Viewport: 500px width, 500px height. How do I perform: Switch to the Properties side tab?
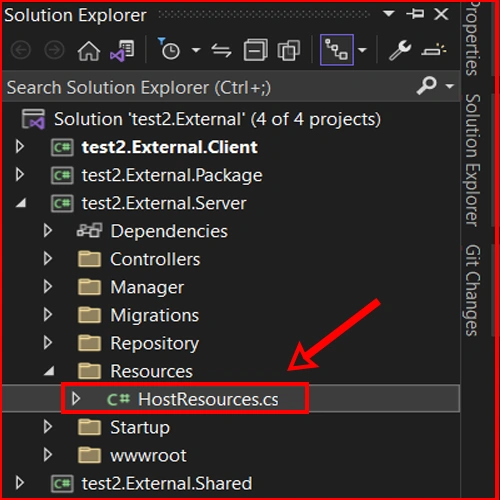(x=472, y=38)
